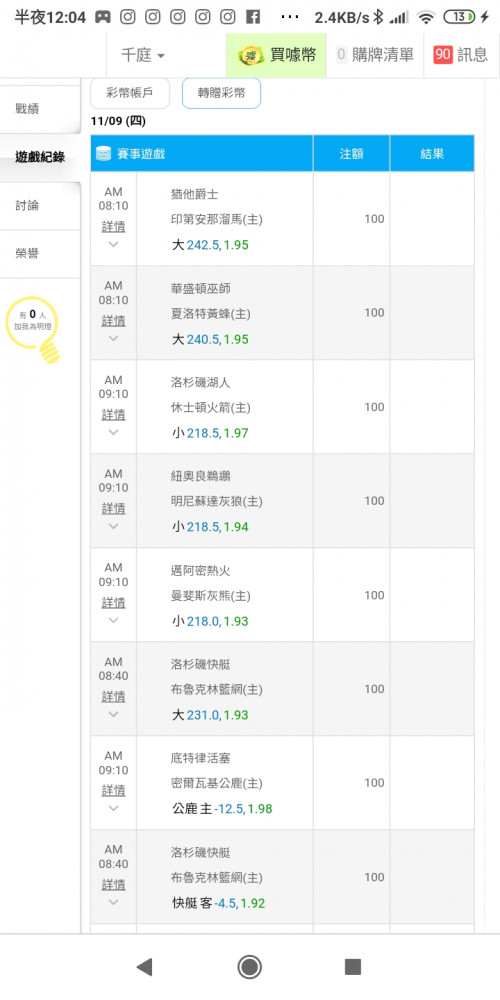Click the 賽事遊戲 database icon
Viewport: 500px width, 1000px height.
coord(103,154)
